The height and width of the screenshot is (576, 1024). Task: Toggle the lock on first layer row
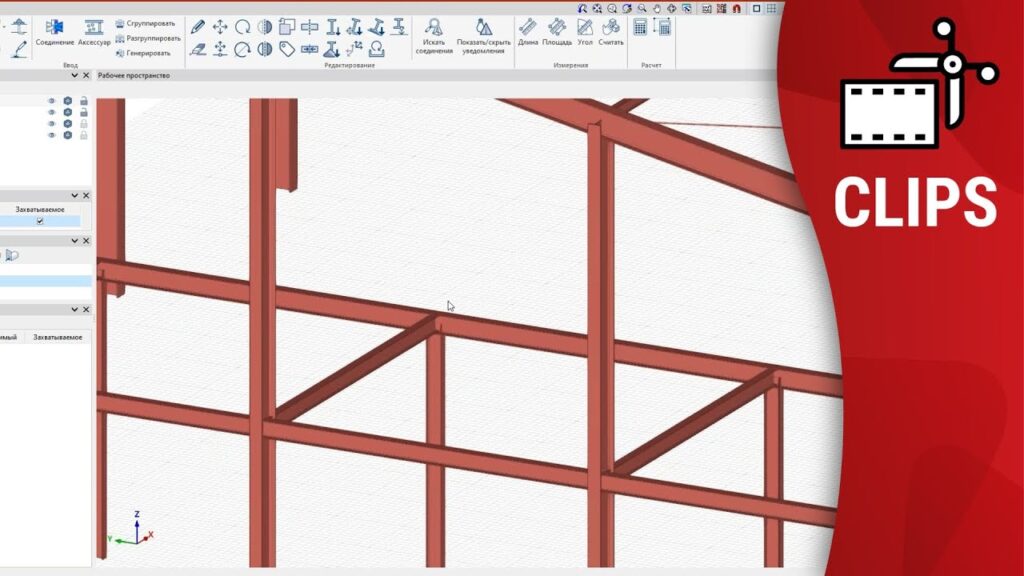(84, 100)
